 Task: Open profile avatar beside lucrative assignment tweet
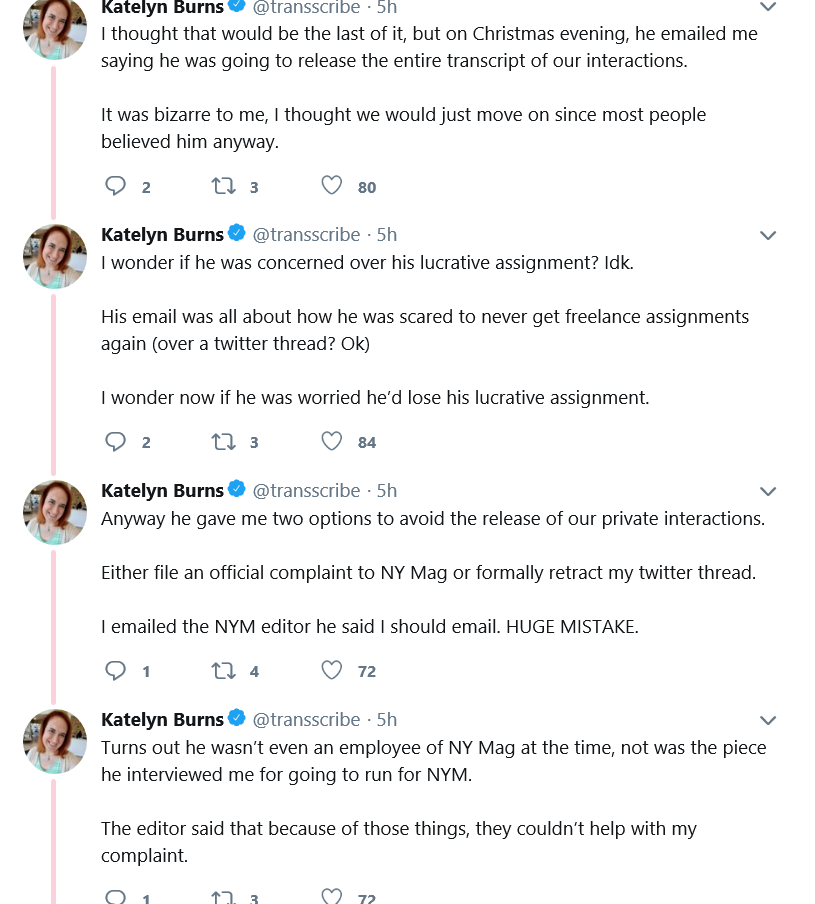tap(55, 256)
